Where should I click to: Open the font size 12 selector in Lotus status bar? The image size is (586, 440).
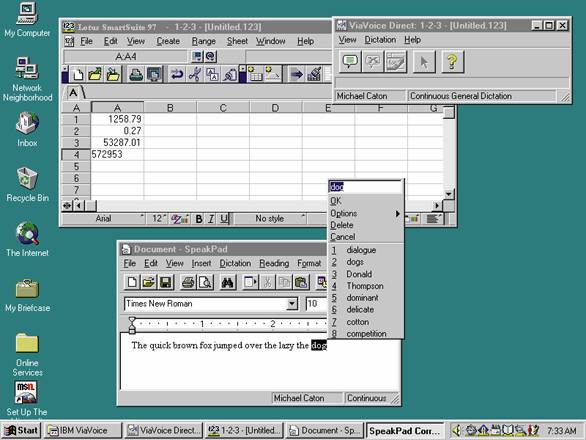tap(158, 219)
